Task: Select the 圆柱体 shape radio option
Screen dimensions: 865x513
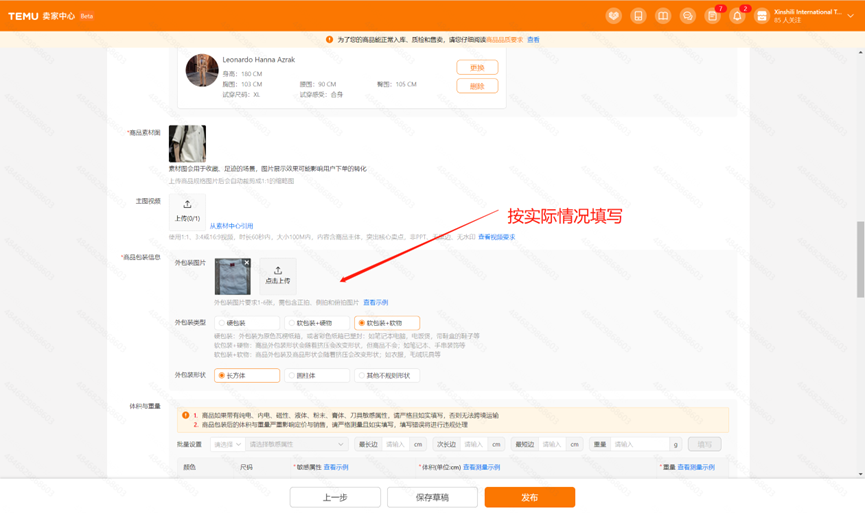Action: click(x=317, y=376)
